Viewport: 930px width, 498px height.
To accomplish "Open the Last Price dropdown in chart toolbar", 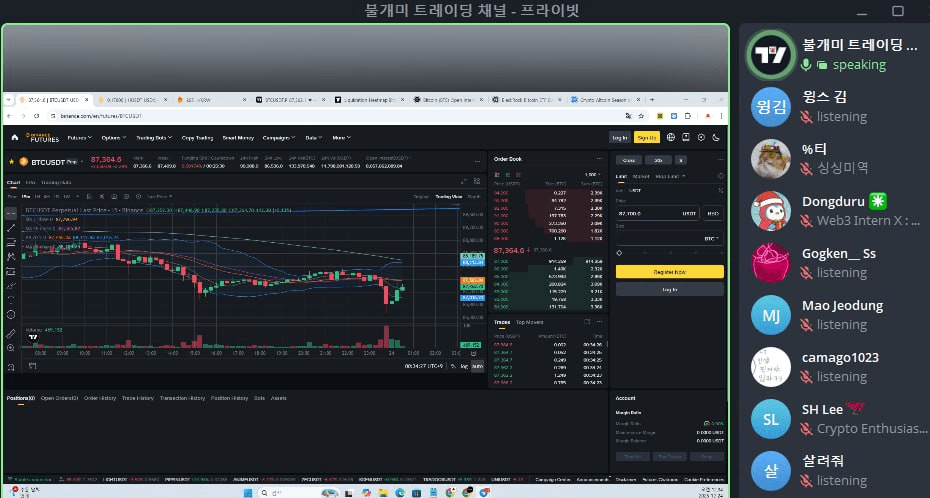I will pyautogui.click(x=160, y=196).
